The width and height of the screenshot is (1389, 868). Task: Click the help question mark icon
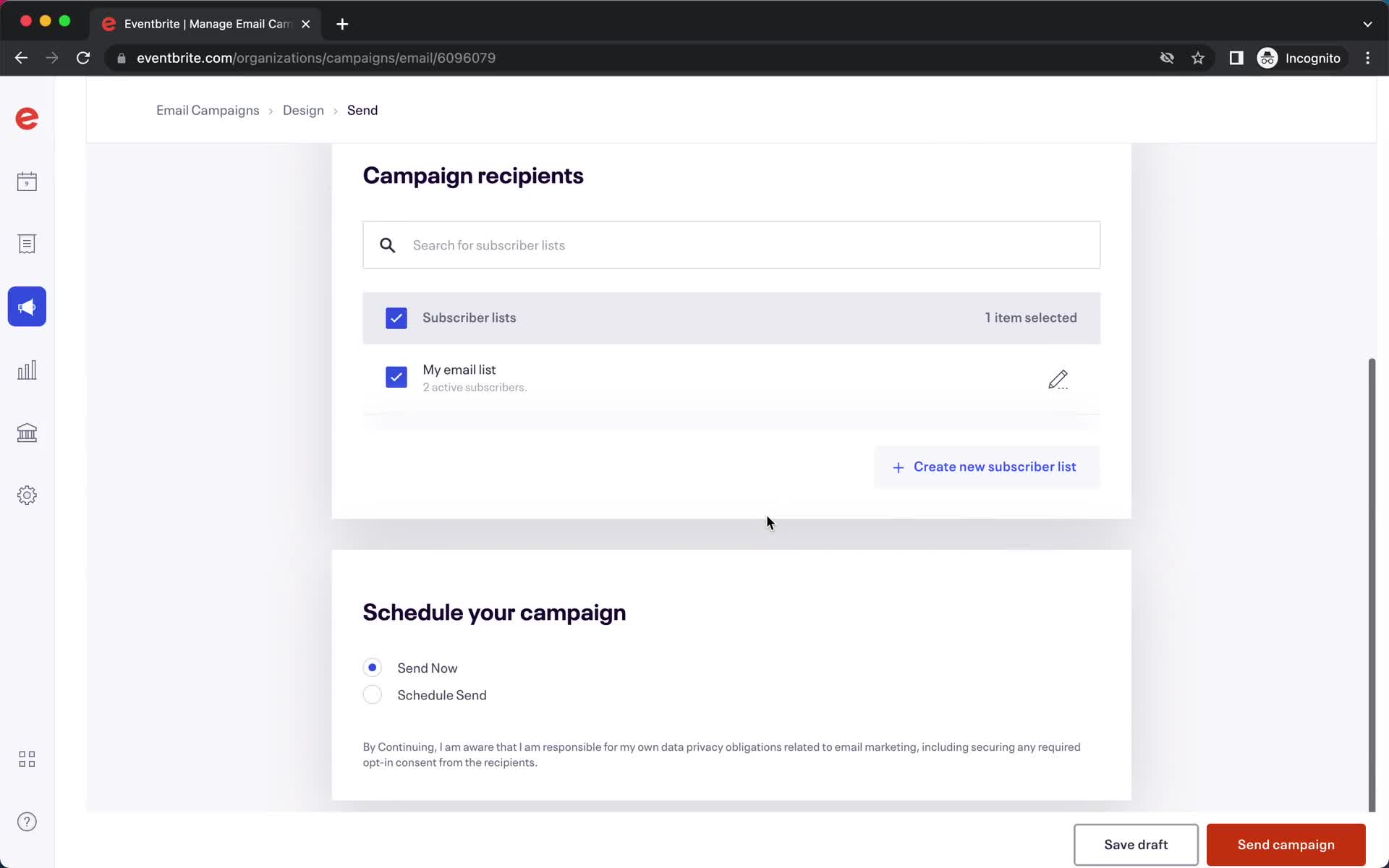pos(27,822)
